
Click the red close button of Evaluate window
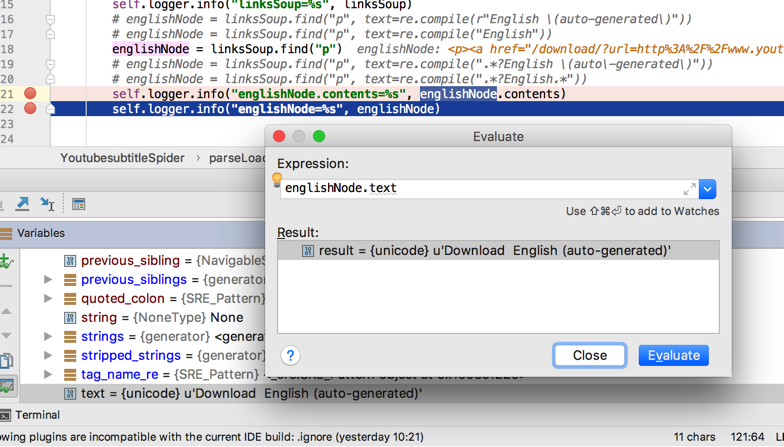tap(279, 136)
